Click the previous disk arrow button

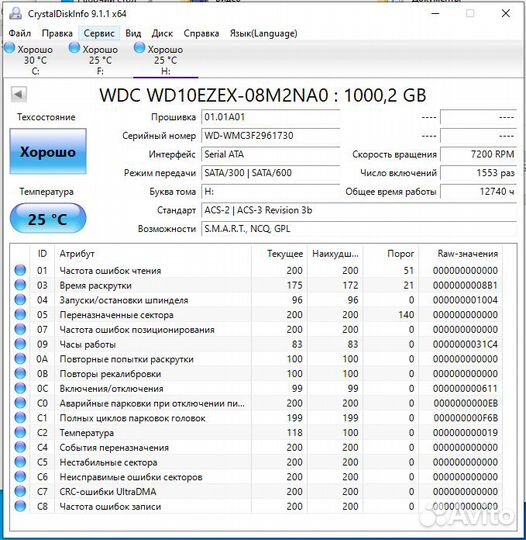coord(19,94)
